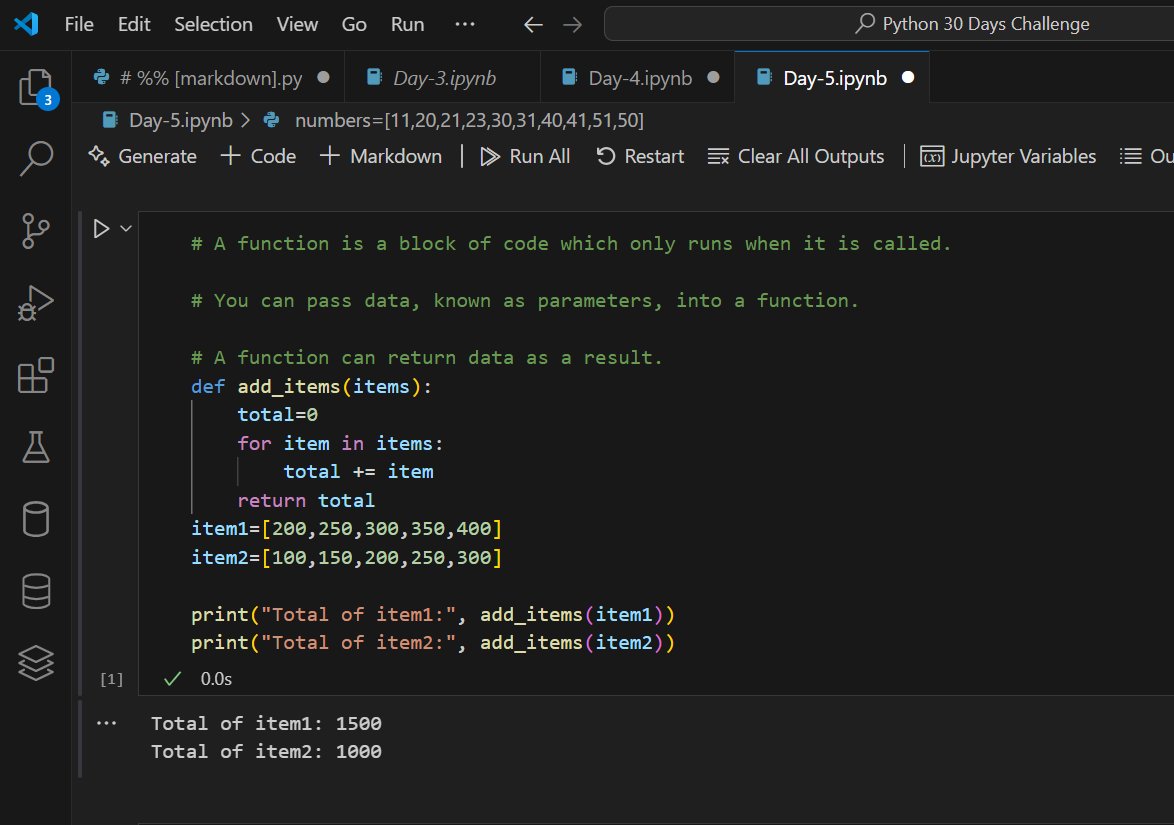Open the Extensions view icon

point(36,374)
